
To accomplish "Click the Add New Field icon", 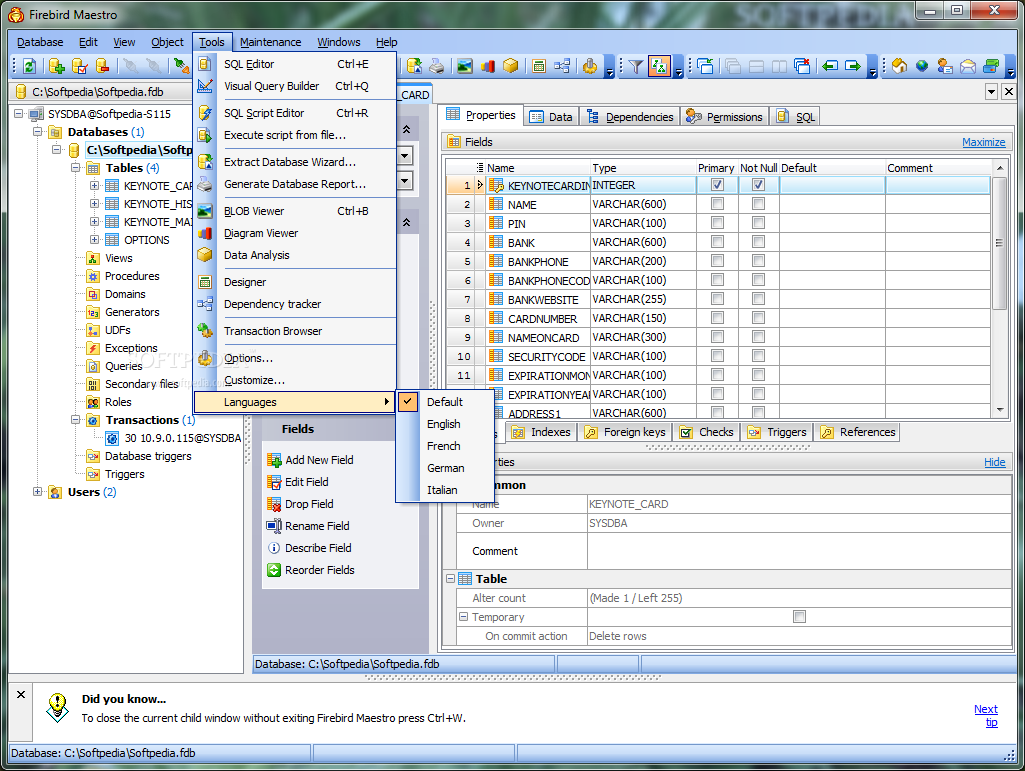I will (274, 460).
